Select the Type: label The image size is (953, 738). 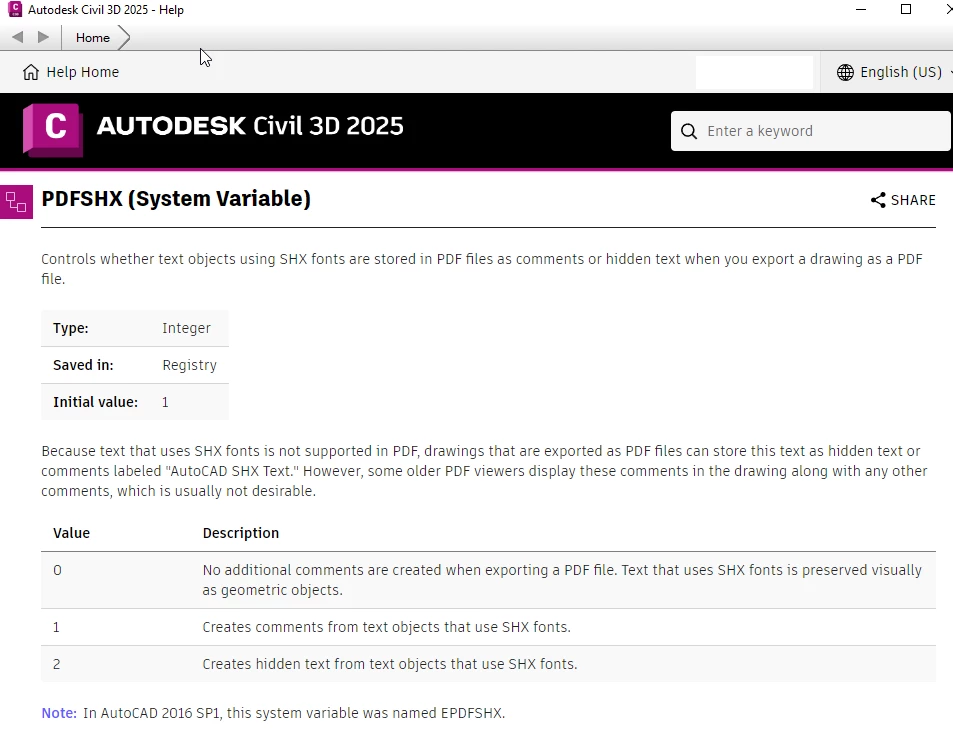pyautogui.click(x=71, y=328)
